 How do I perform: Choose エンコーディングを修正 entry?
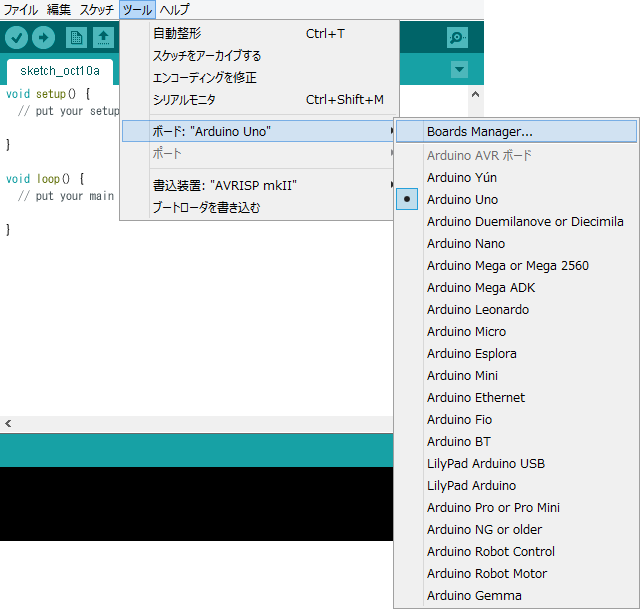[258, 78]
